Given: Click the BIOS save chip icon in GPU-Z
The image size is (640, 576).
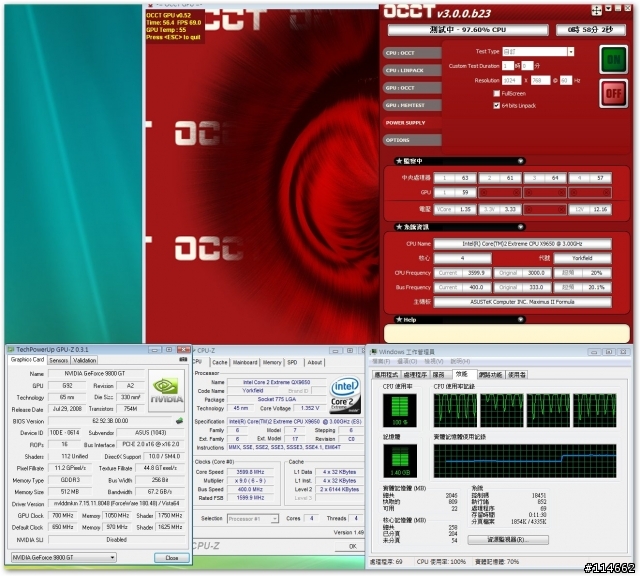Looking at the screenshot, I should tap(179, 420).
